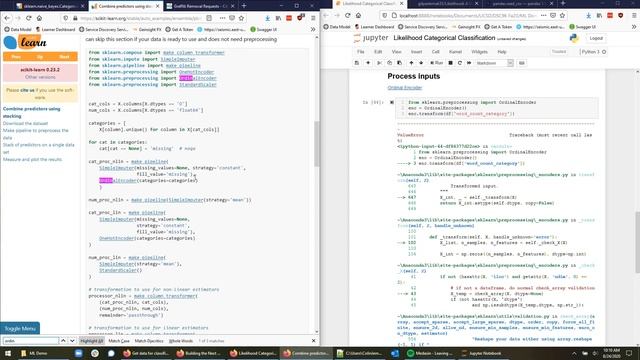Open the page actions ellipsis in left browser
Screen dimensions: 640x360
(222, 18)
